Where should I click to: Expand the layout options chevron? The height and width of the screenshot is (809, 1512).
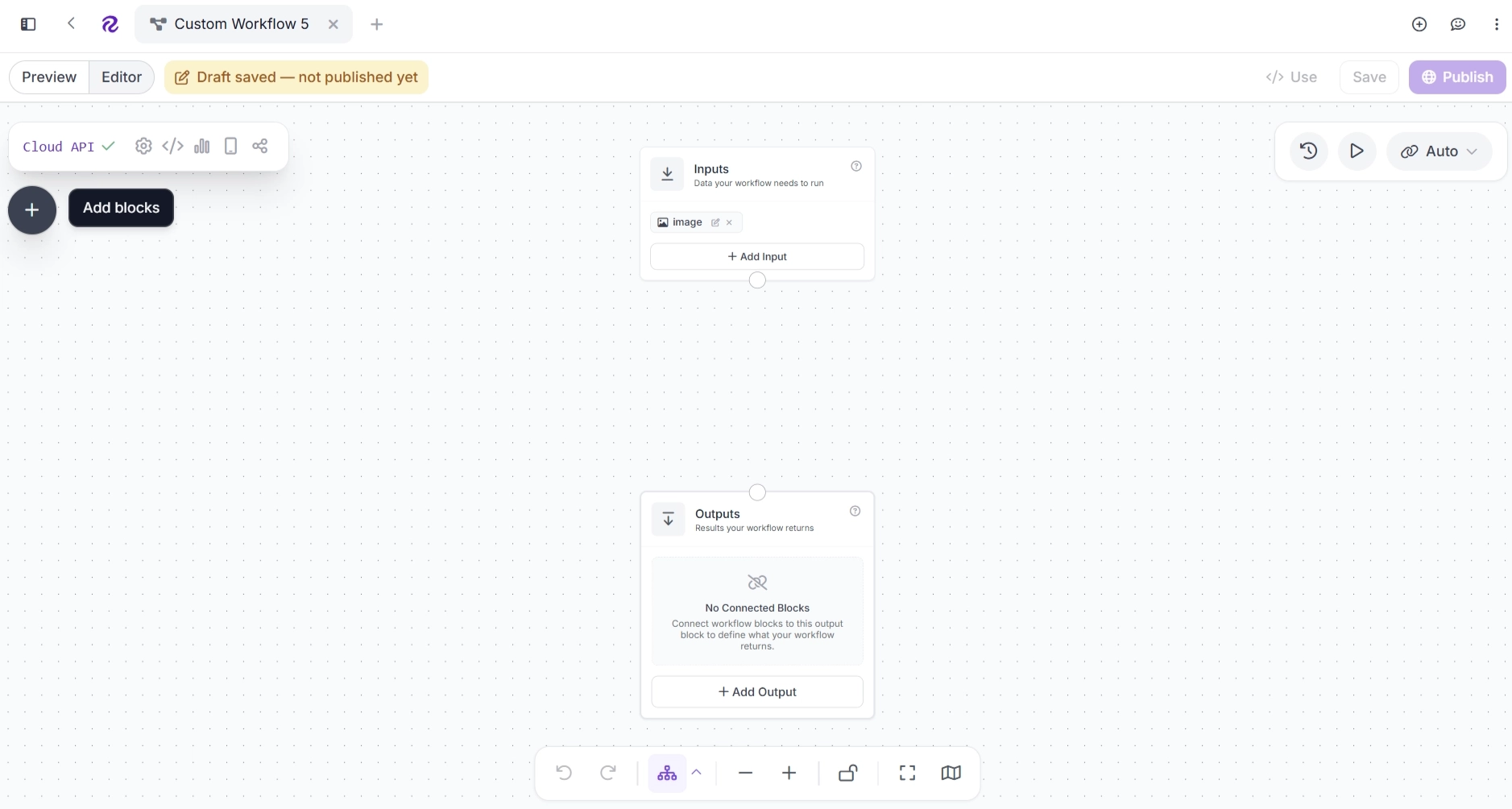[697, 773]
